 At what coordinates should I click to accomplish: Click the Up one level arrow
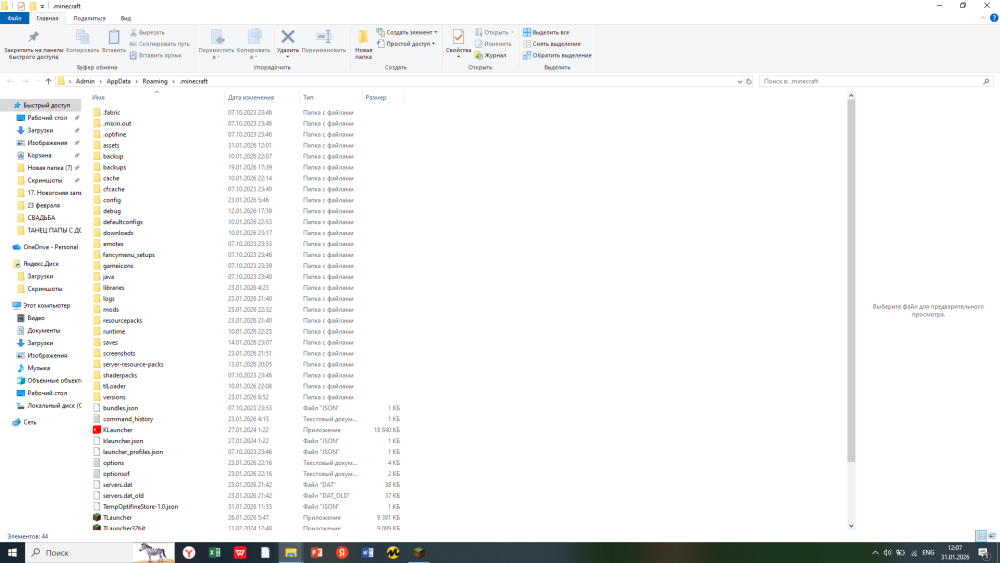coord(48,82)
